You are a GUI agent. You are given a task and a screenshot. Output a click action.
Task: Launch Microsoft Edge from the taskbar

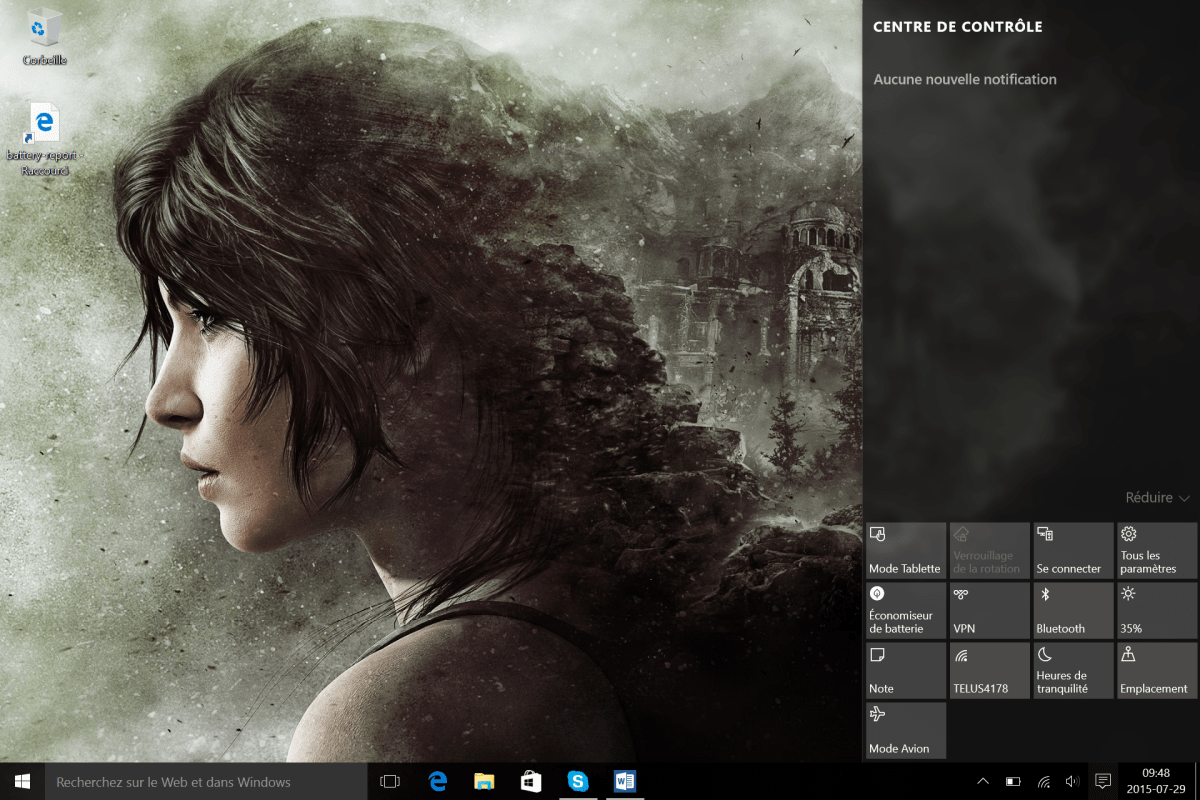[x=438, y=781]
